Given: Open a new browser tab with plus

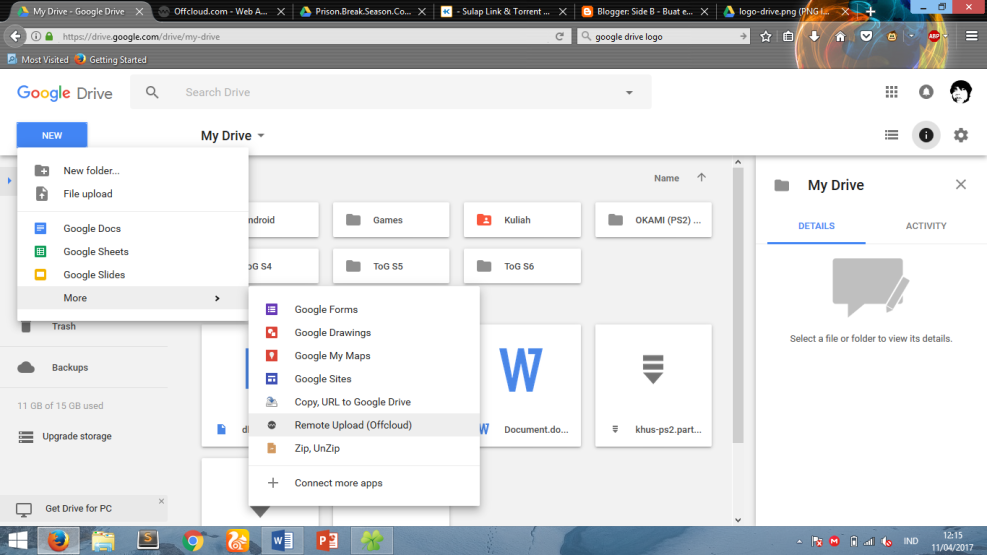Looking at the screenshot, I should click(871, 11).
